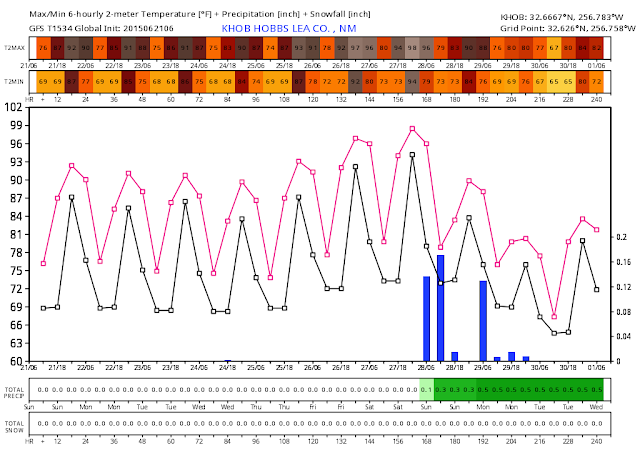640x465 pixels.
Task: Click the Grid Point: 32.626°N text
Action: (568, 28)
